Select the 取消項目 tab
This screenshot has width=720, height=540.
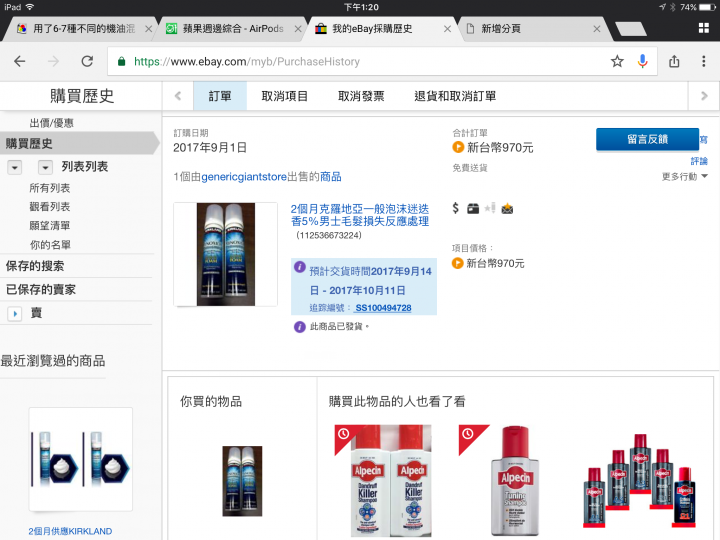[x=284, y=96]
